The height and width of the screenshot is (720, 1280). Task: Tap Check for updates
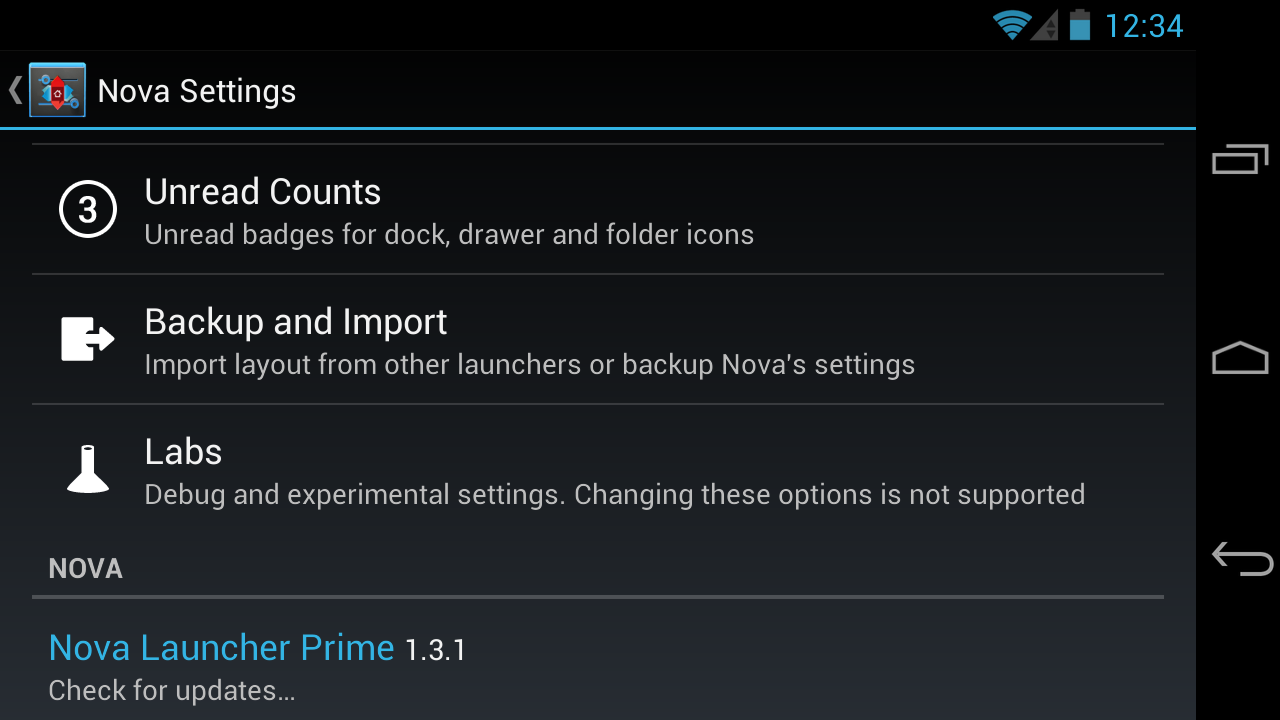pyautogui.click(x=171, y=691)
